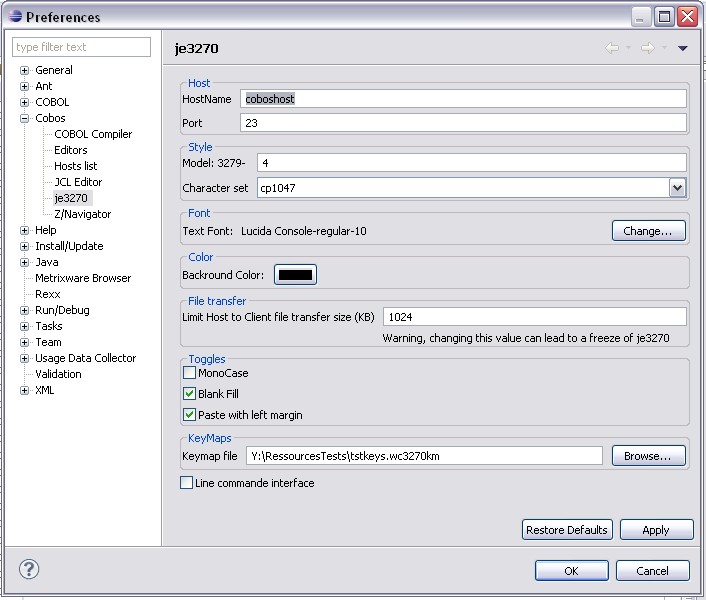706x600 pixels.
Task: Click the type filter text field
Action: click(81, 47)
